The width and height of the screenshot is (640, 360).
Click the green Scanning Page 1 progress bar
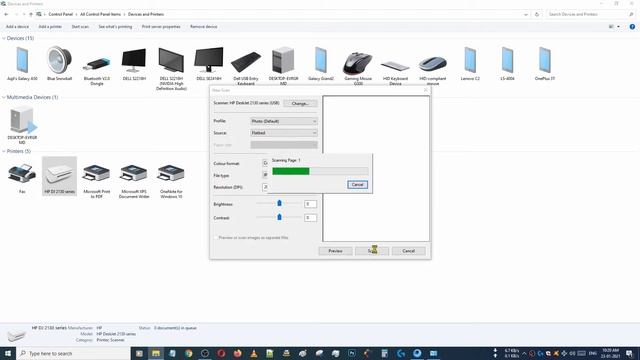[x=320, y=171]
